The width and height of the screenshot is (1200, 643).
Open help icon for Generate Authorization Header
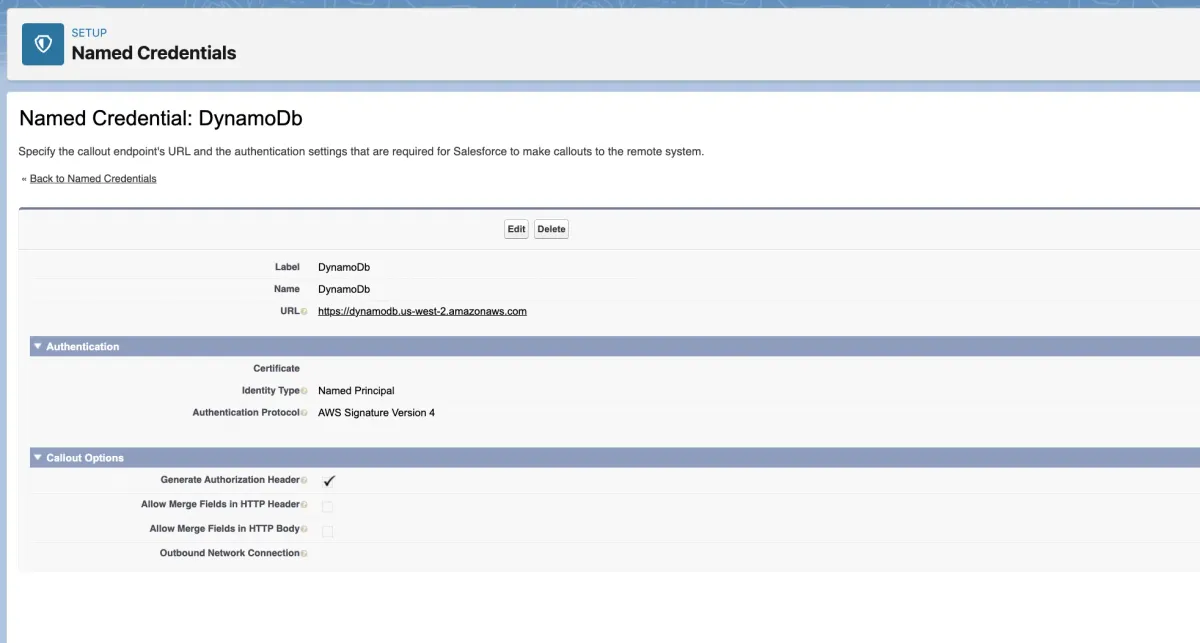tap(304, 481)
